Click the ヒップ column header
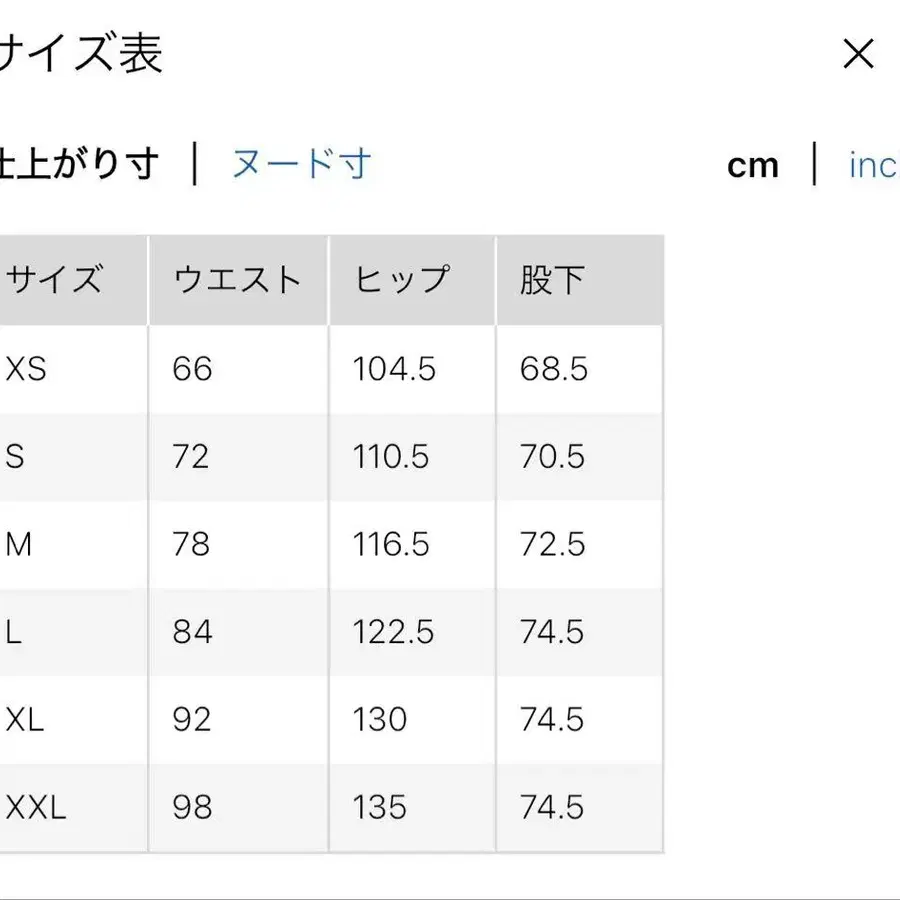 [x=402, y=280]
